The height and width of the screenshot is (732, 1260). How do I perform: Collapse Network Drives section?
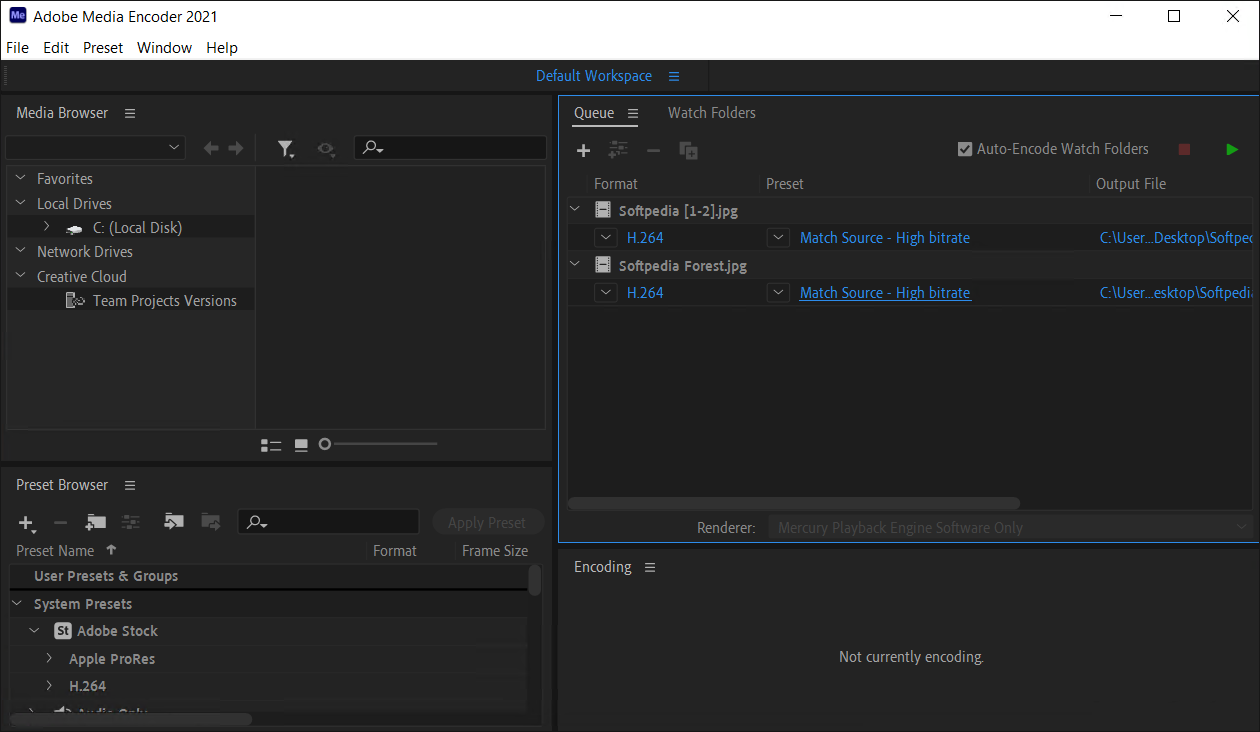(x=20, y=252)
